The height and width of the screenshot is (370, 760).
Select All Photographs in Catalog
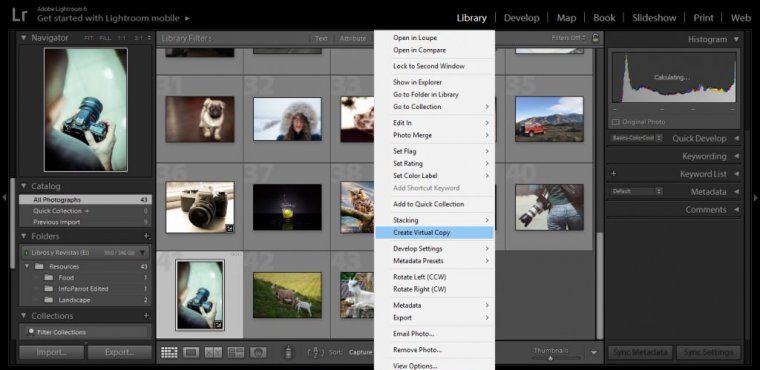click(x=85, y=199)
